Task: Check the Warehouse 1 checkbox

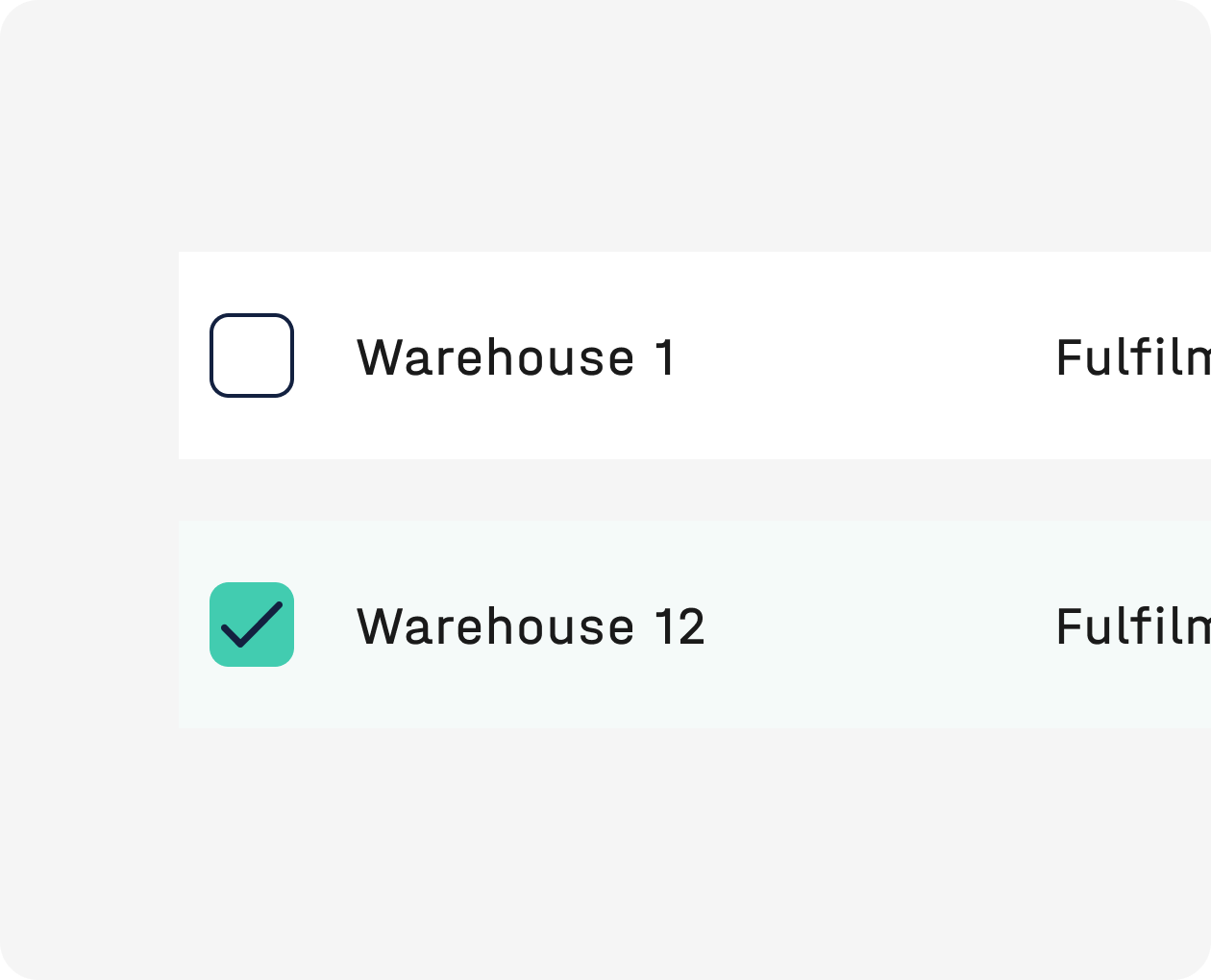Action: coord(252,355)
